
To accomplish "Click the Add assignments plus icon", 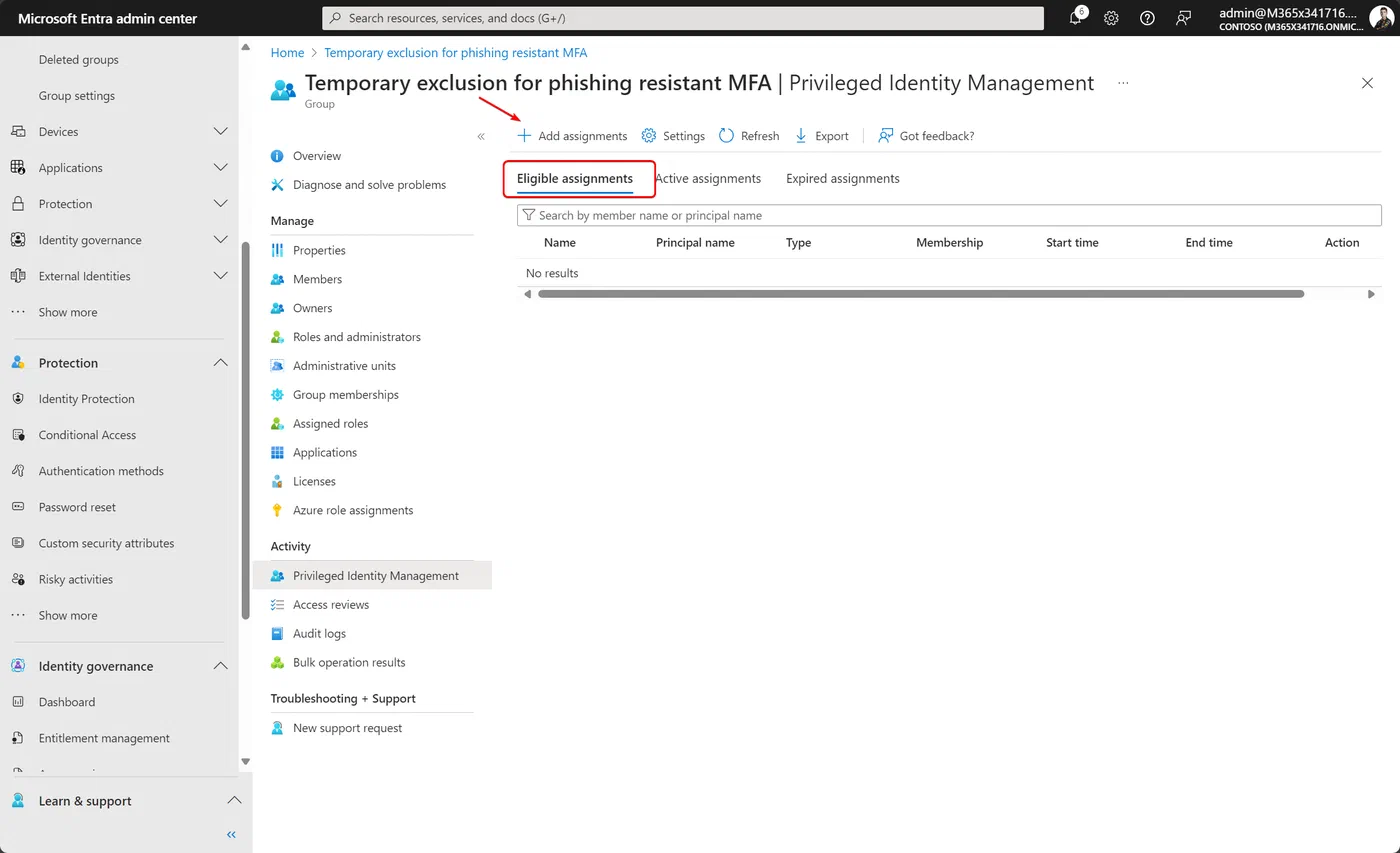I will click(x=524, y=136).
